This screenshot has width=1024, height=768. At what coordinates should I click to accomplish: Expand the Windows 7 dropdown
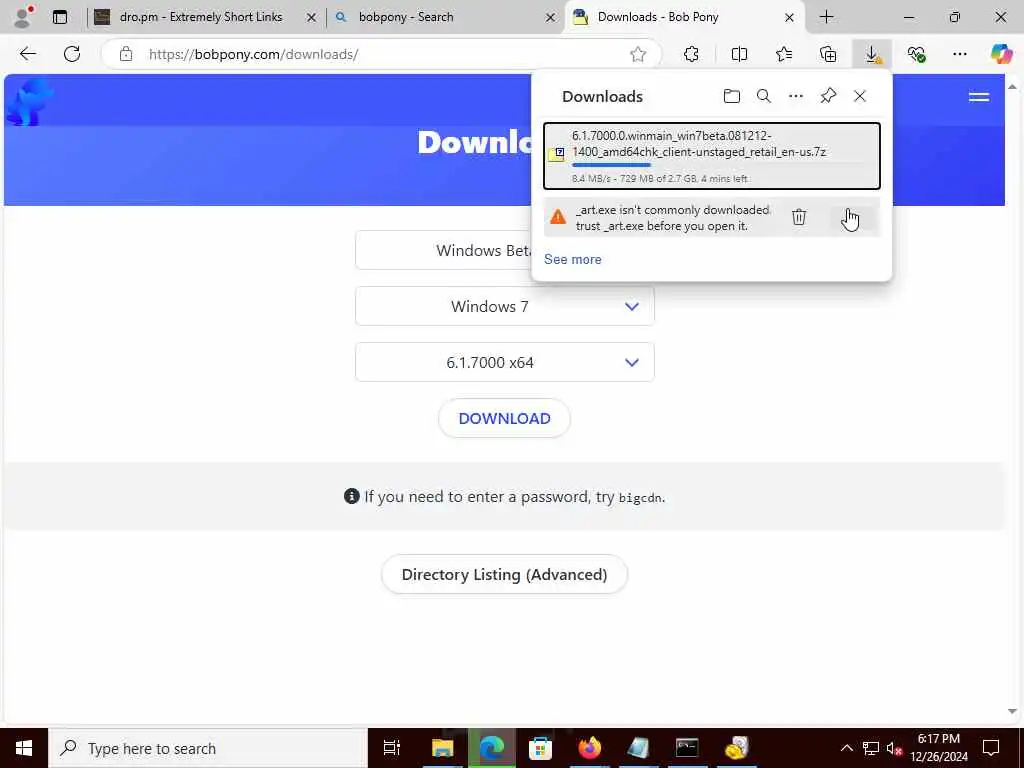505,306
